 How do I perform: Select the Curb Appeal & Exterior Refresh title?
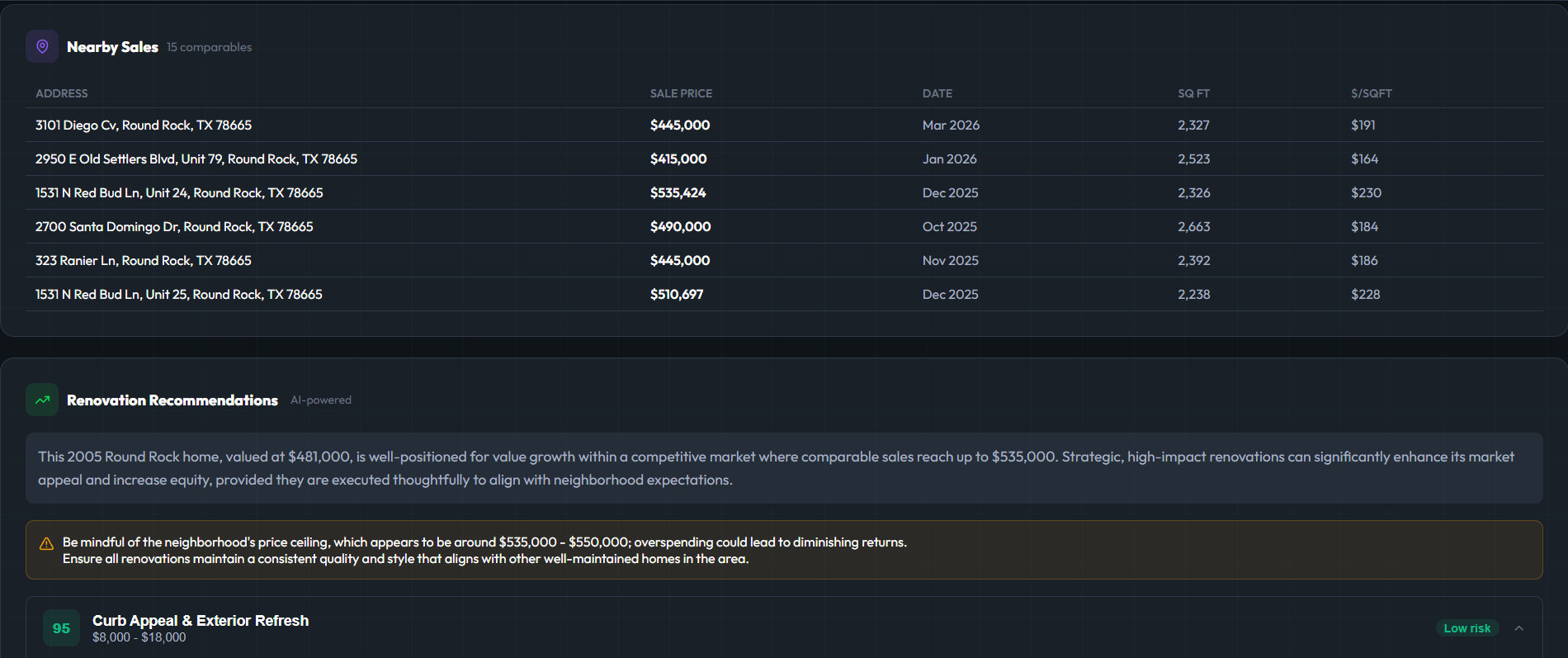[x=201, y=621]
